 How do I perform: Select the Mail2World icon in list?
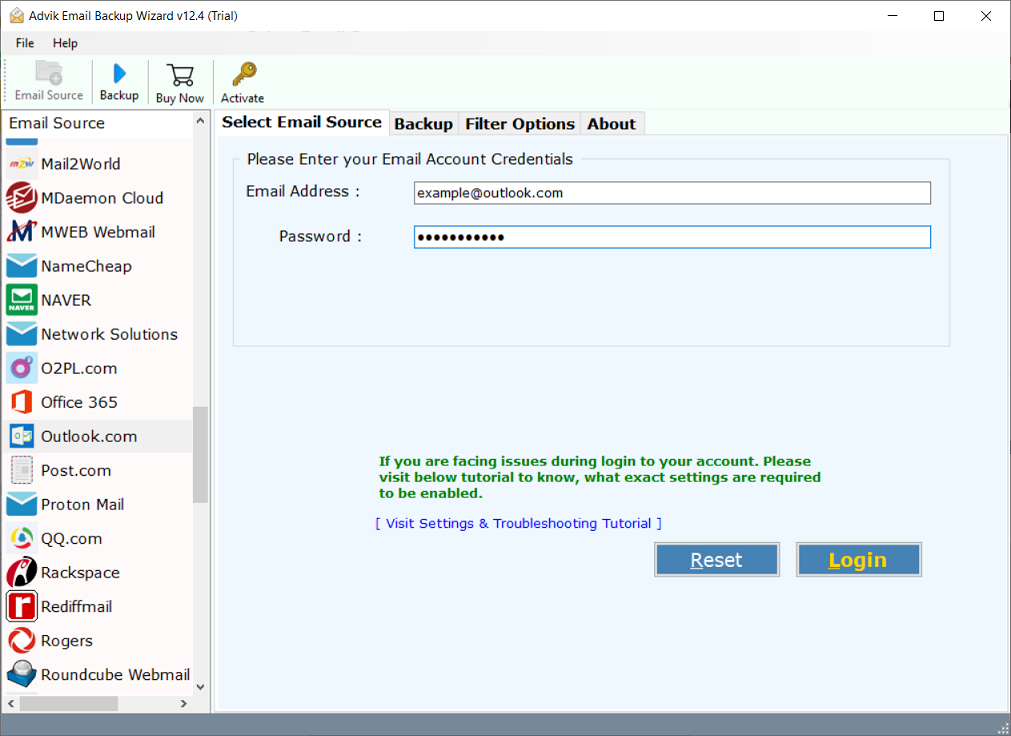coord(22,164)
